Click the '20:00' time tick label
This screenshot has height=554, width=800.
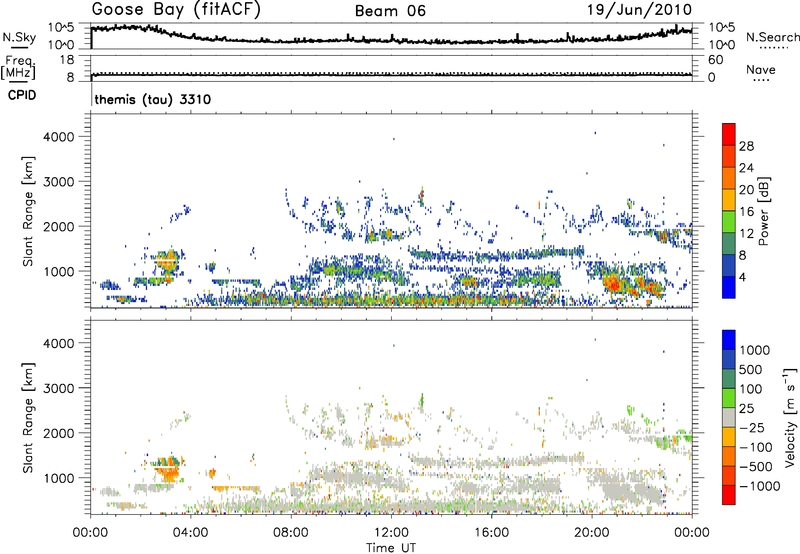[592, 533]
